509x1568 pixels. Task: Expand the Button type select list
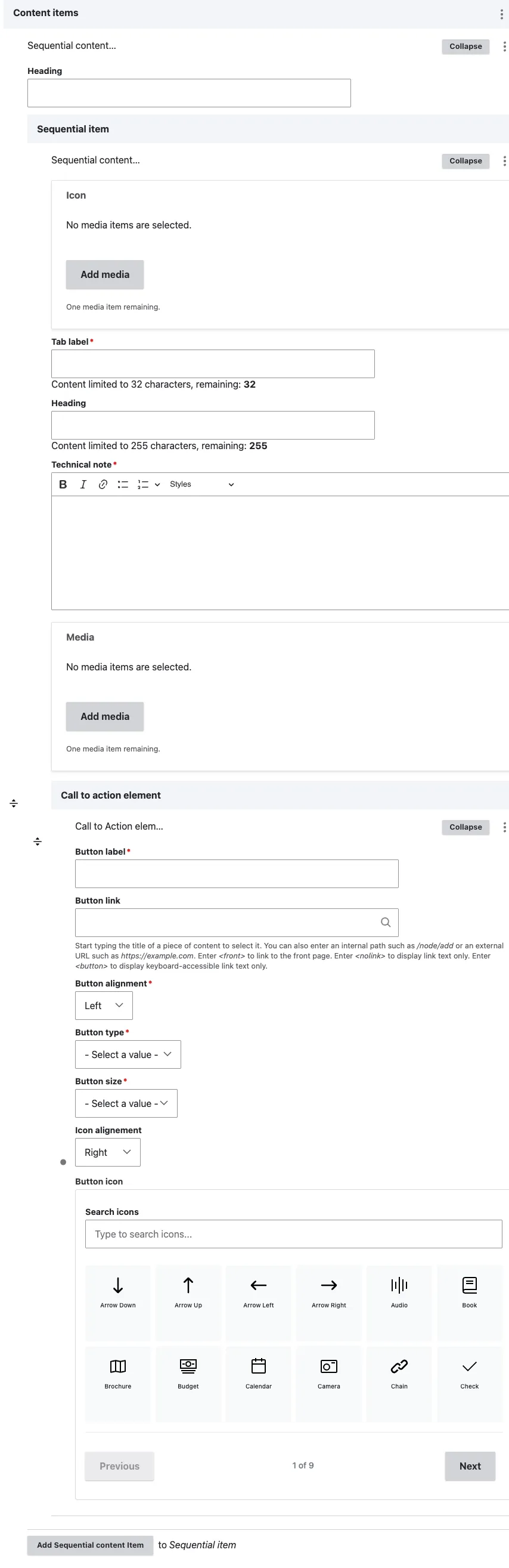(x=128, y=1054)
